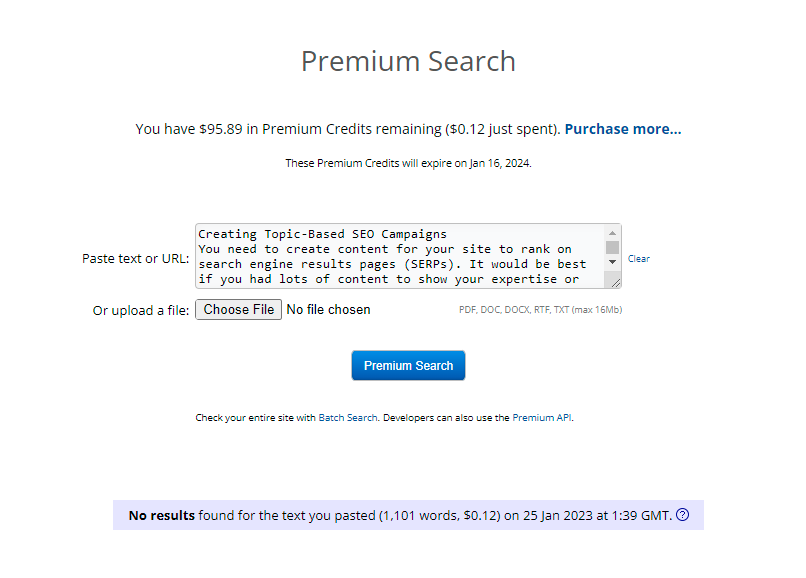Click the supported file formats hint text
Screen dimensions: 806x578
pyautogui.click(x=540, y=310)
